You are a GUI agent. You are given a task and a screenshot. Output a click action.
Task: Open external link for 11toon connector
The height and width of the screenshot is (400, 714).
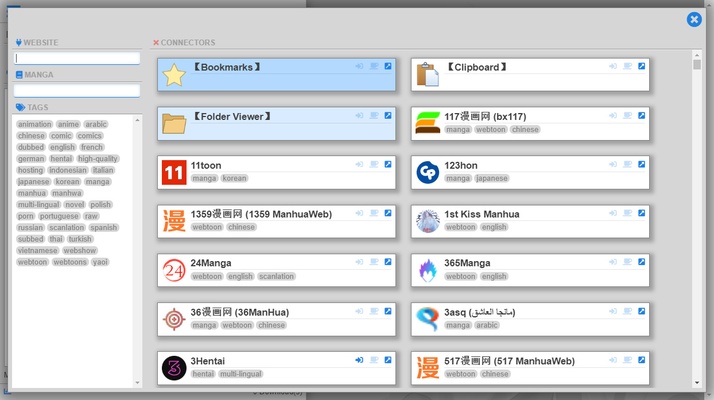(388, 164)
